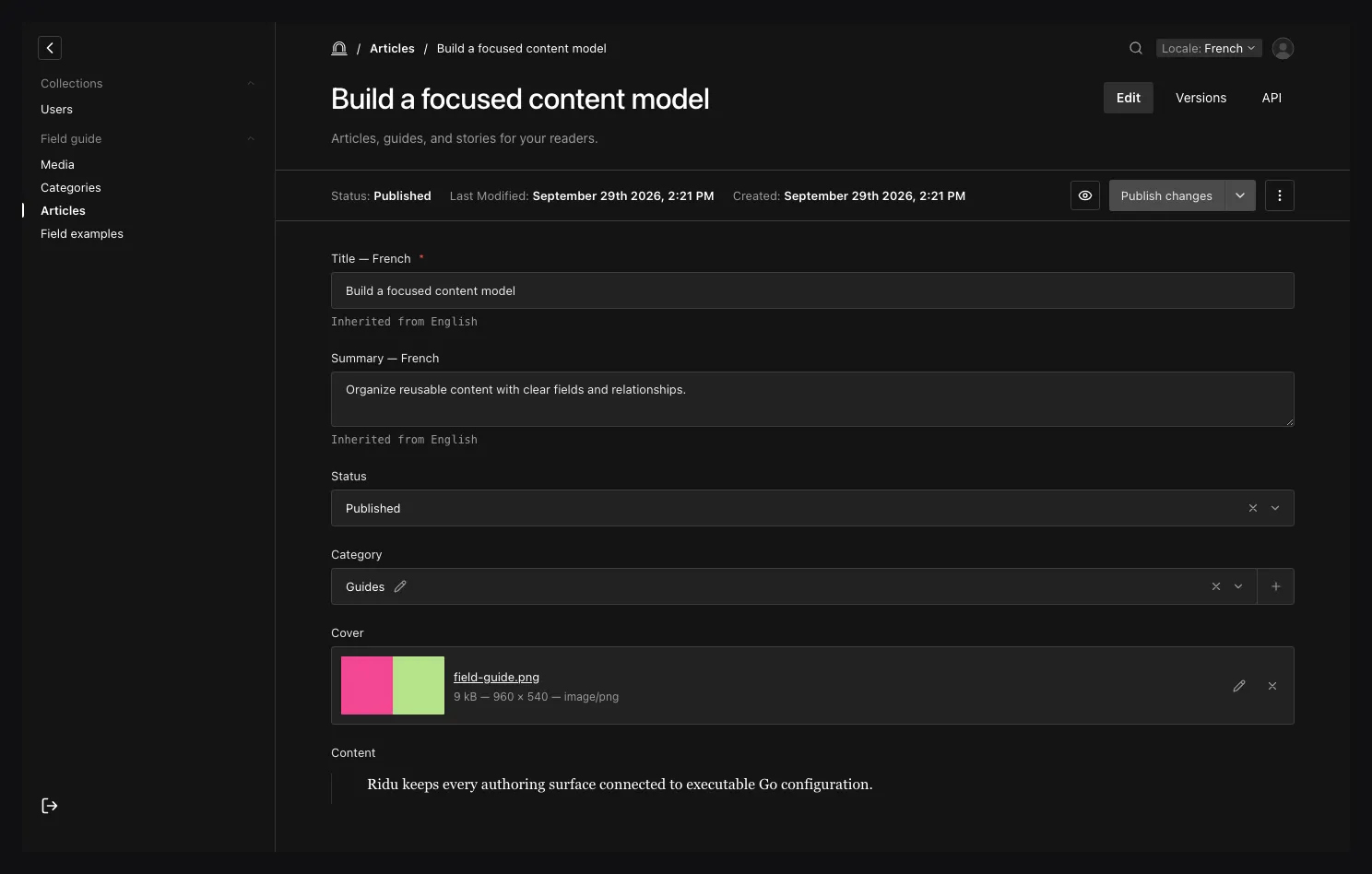Open Field examples in the sidebar
Viewport: 1372px width, 874px height.
point(82,233)
